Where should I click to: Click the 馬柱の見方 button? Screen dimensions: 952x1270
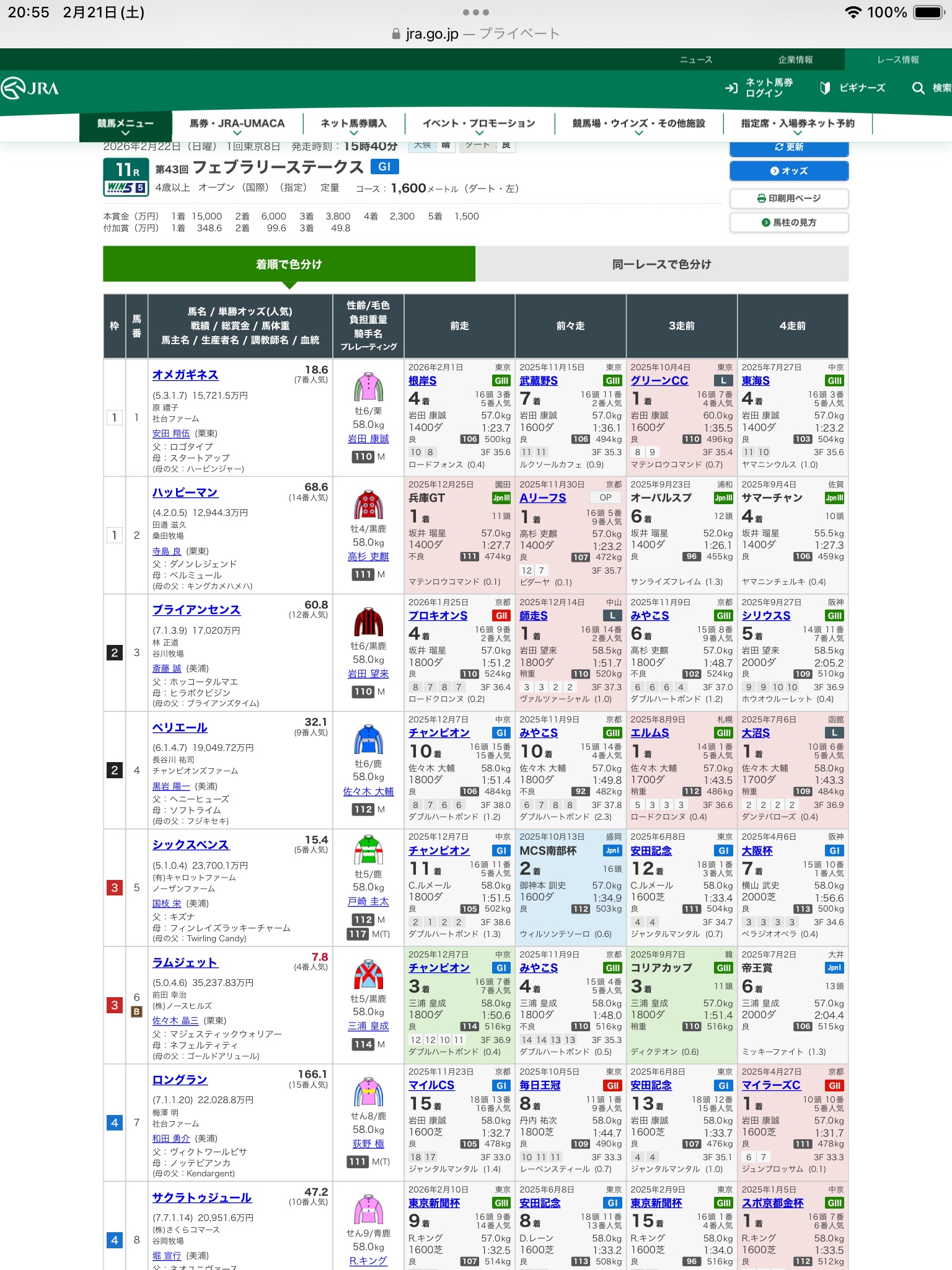pos(789,223)
